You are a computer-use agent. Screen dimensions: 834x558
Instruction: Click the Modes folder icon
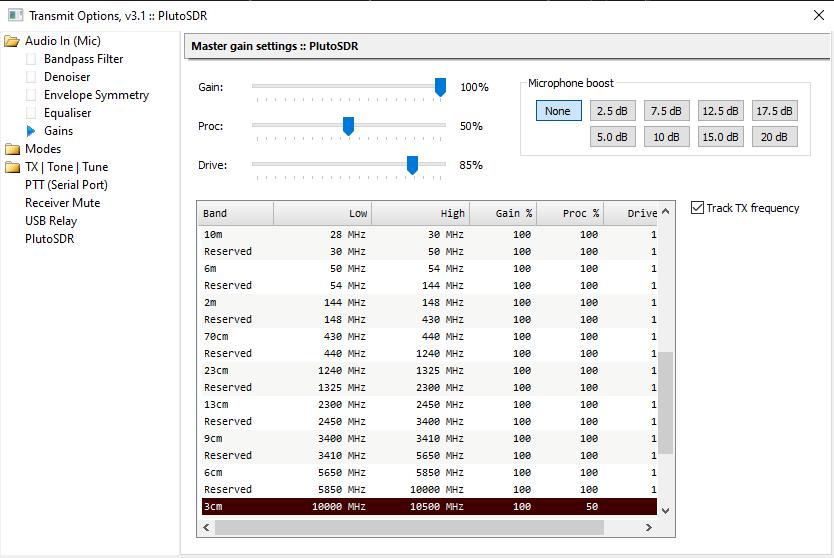pos(12,149)
